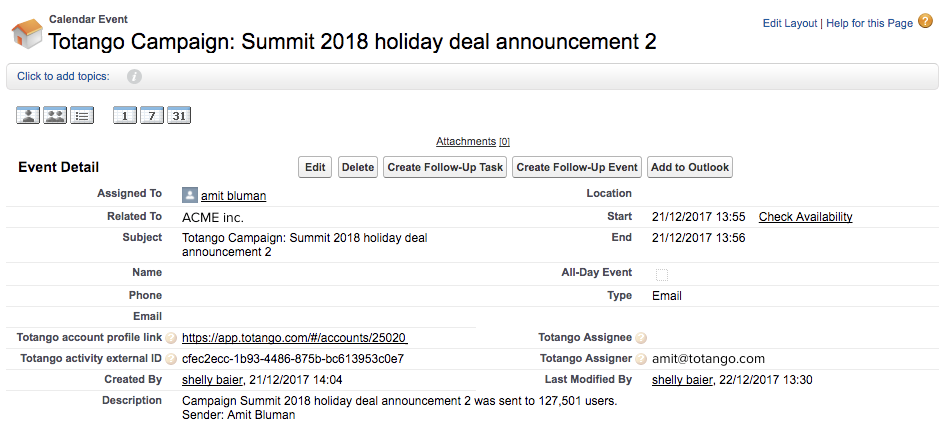Click the Type value Email

pyautogui.click(x=667, y=296)
